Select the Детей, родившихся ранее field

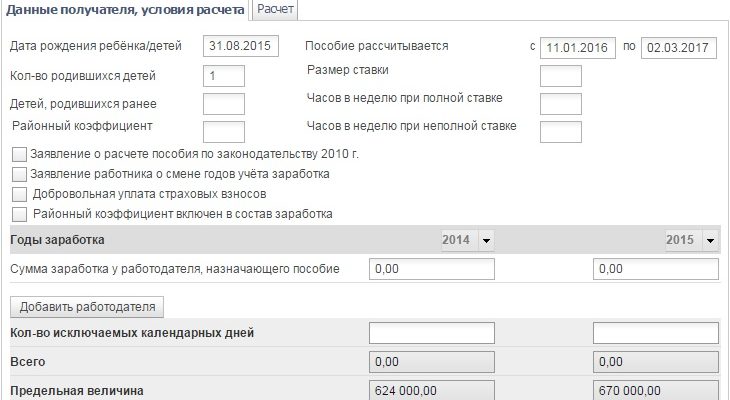coord(223,104)
